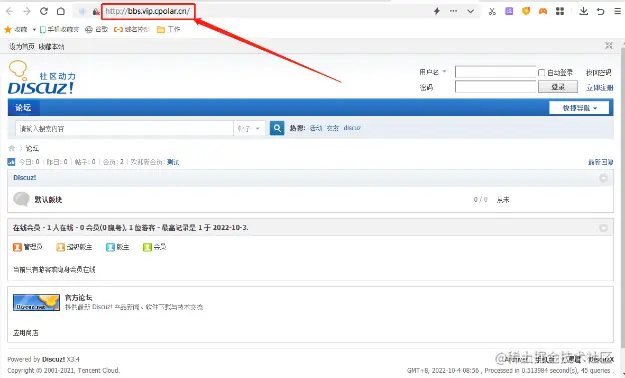The width and height of the screenshot is (625, 378).
Task: Open the 默认版块 forum board
Action: [x=48, y=199]
